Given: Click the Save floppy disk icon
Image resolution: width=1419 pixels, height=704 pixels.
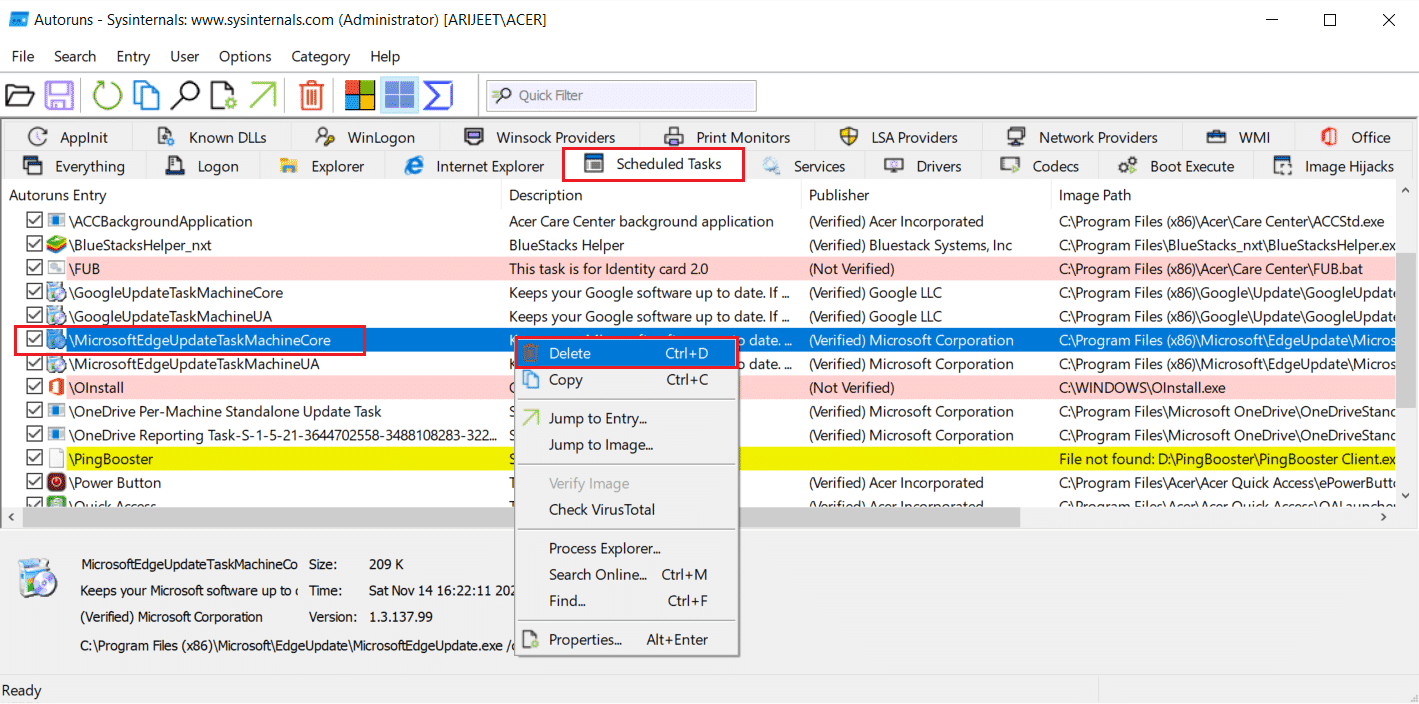Looking at the screenshot, I should coord(59,96).
